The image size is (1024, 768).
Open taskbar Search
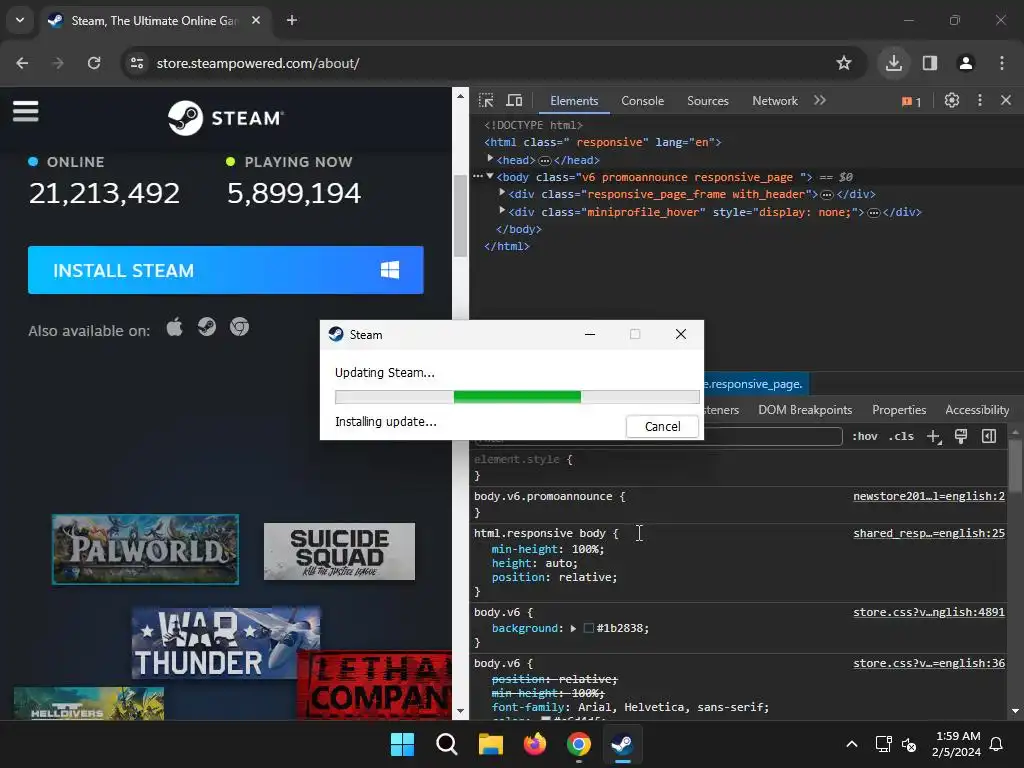(447, 744)
